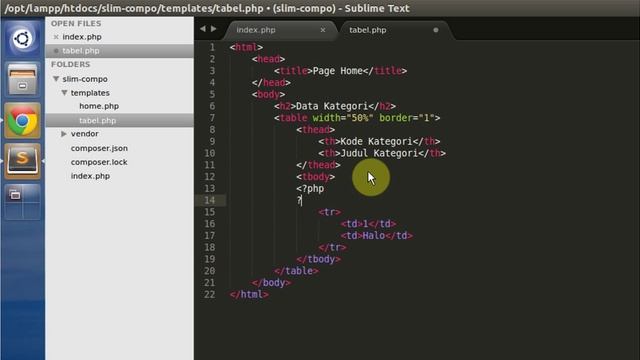Click the OPEN FILES heading
This screenshot has height=360, width=640.
76,24
